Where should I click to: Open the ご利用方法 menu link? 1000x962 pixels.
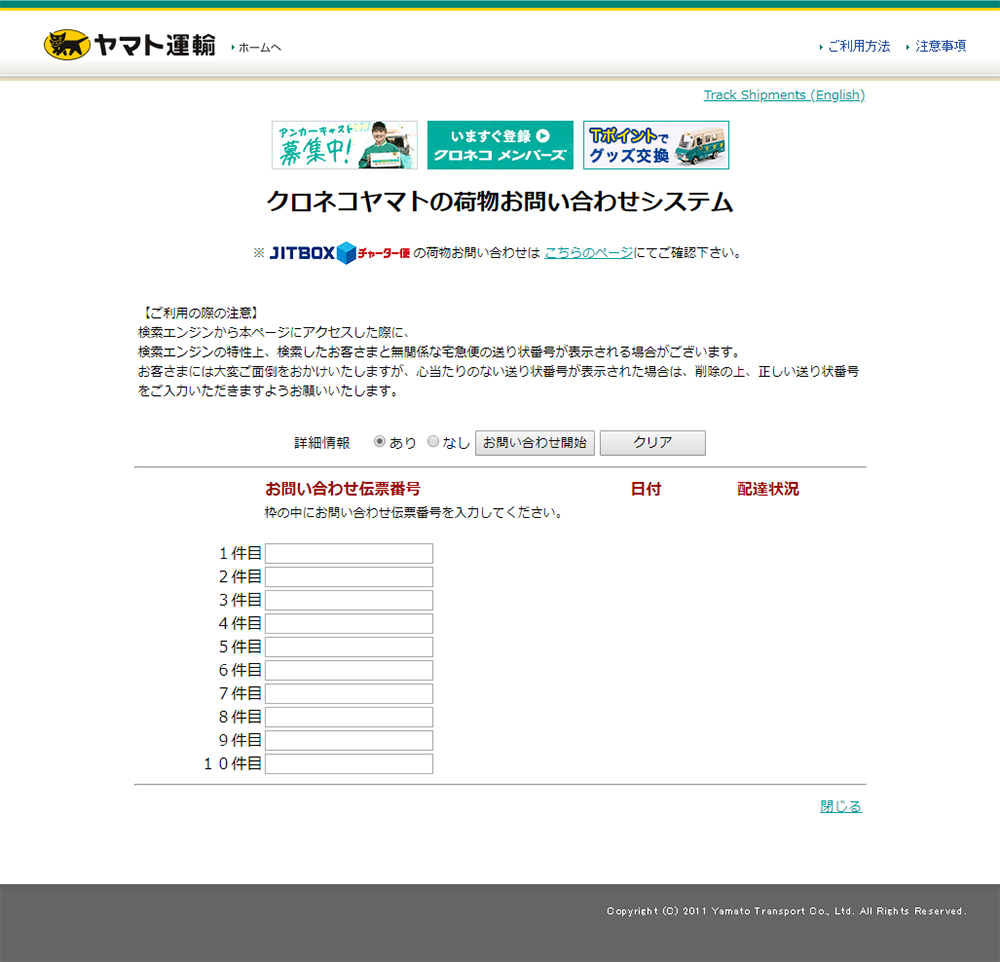pyautogui.click(x=858, y=46)
